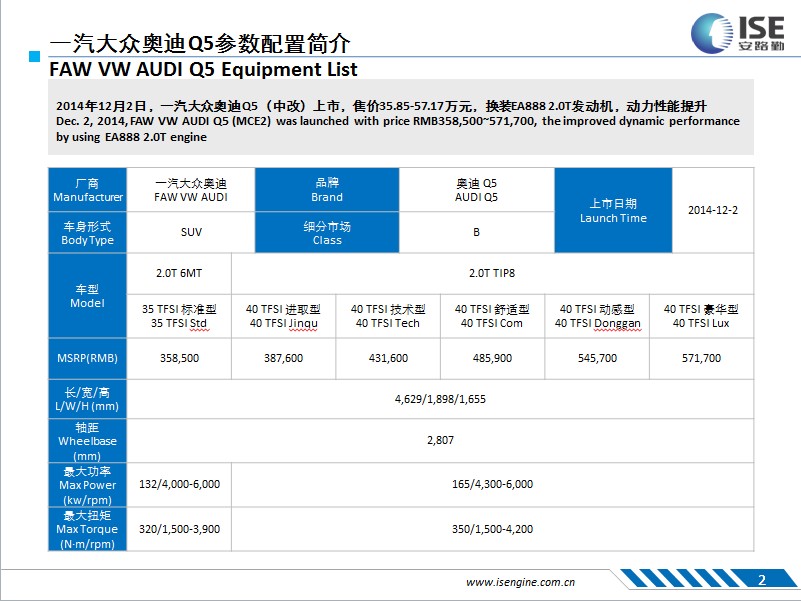Screen dimensions: 801x601
Task: Click the SUV body type value
Action: click(x=191, y=233)
